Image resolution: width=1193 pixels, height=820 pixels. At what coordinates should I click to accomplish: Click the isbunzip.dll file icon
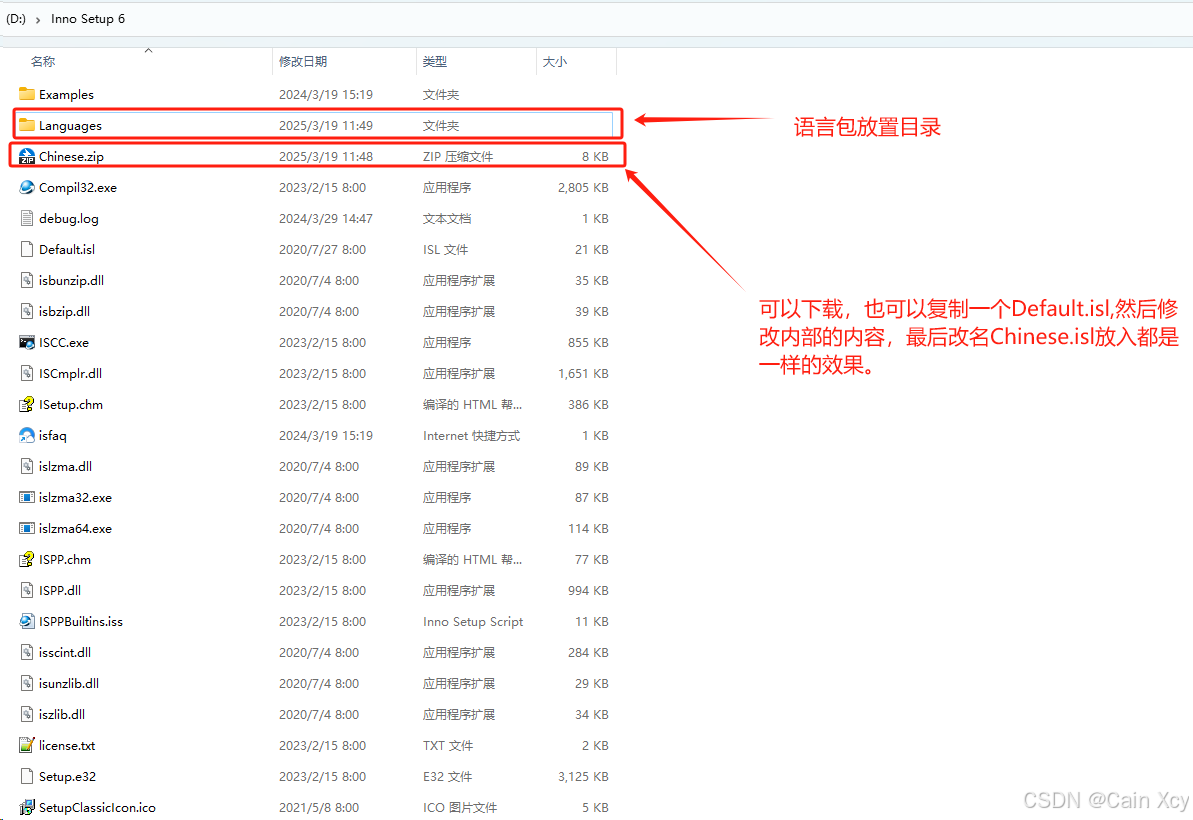coord(27,280)
